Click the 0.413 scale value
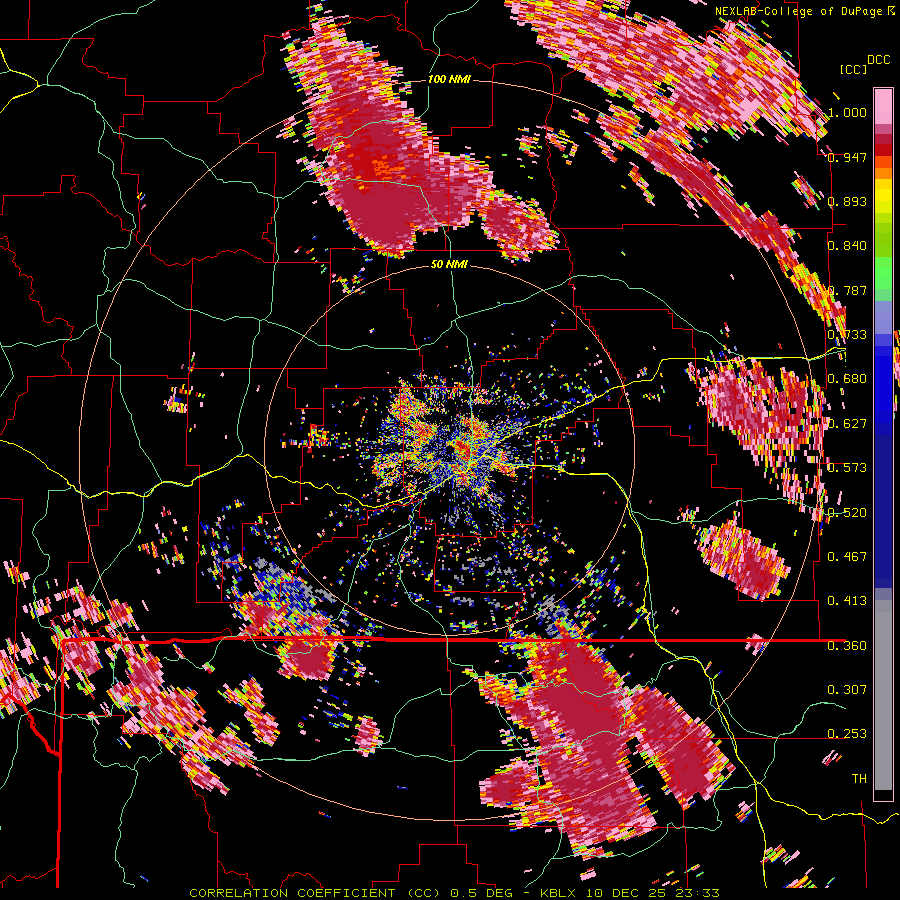900x900 pixels. point(847,601)
